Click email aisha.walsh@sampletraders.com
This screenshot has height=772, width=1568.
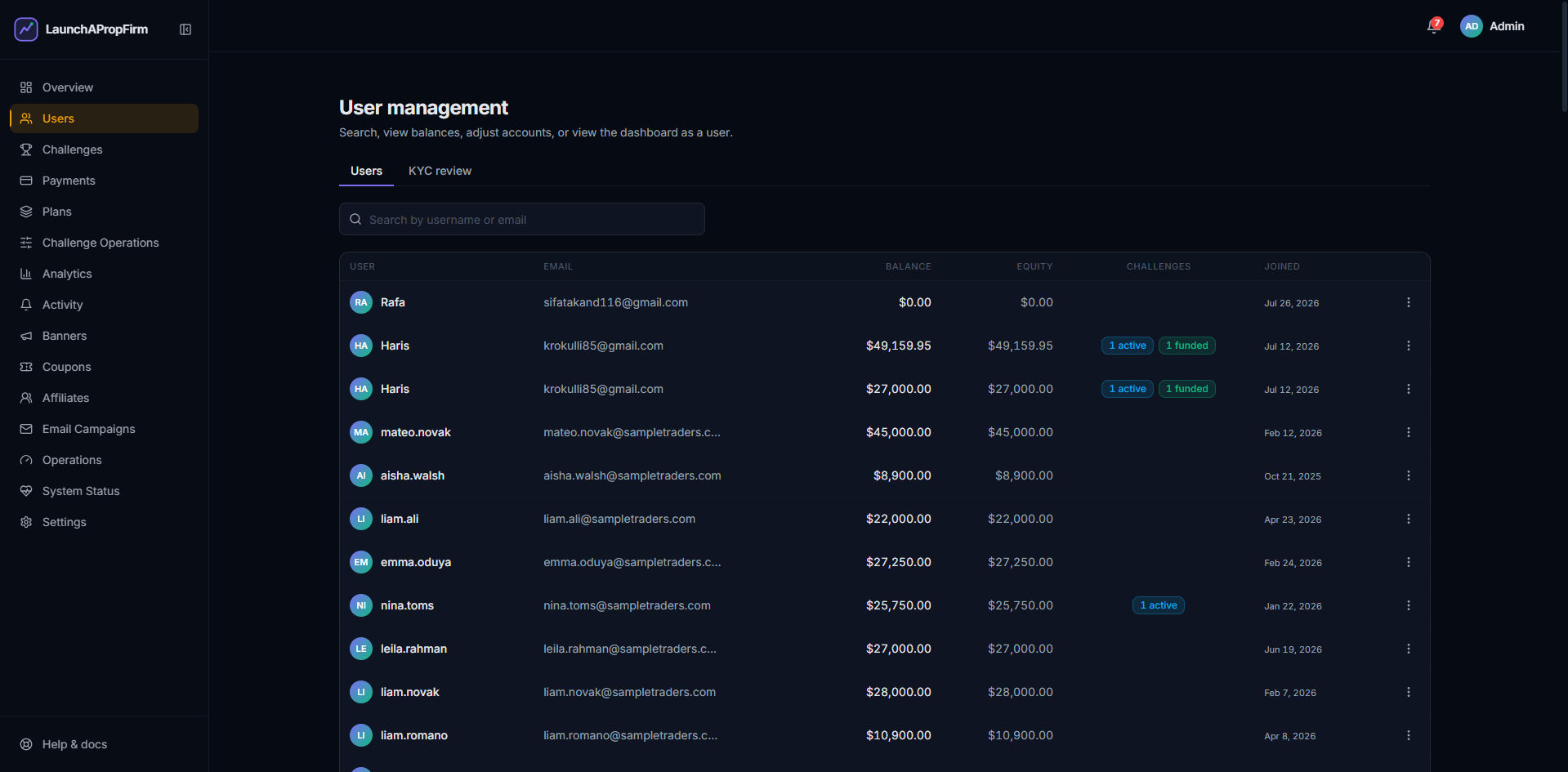pyautogui.click(x=632, y=475)
